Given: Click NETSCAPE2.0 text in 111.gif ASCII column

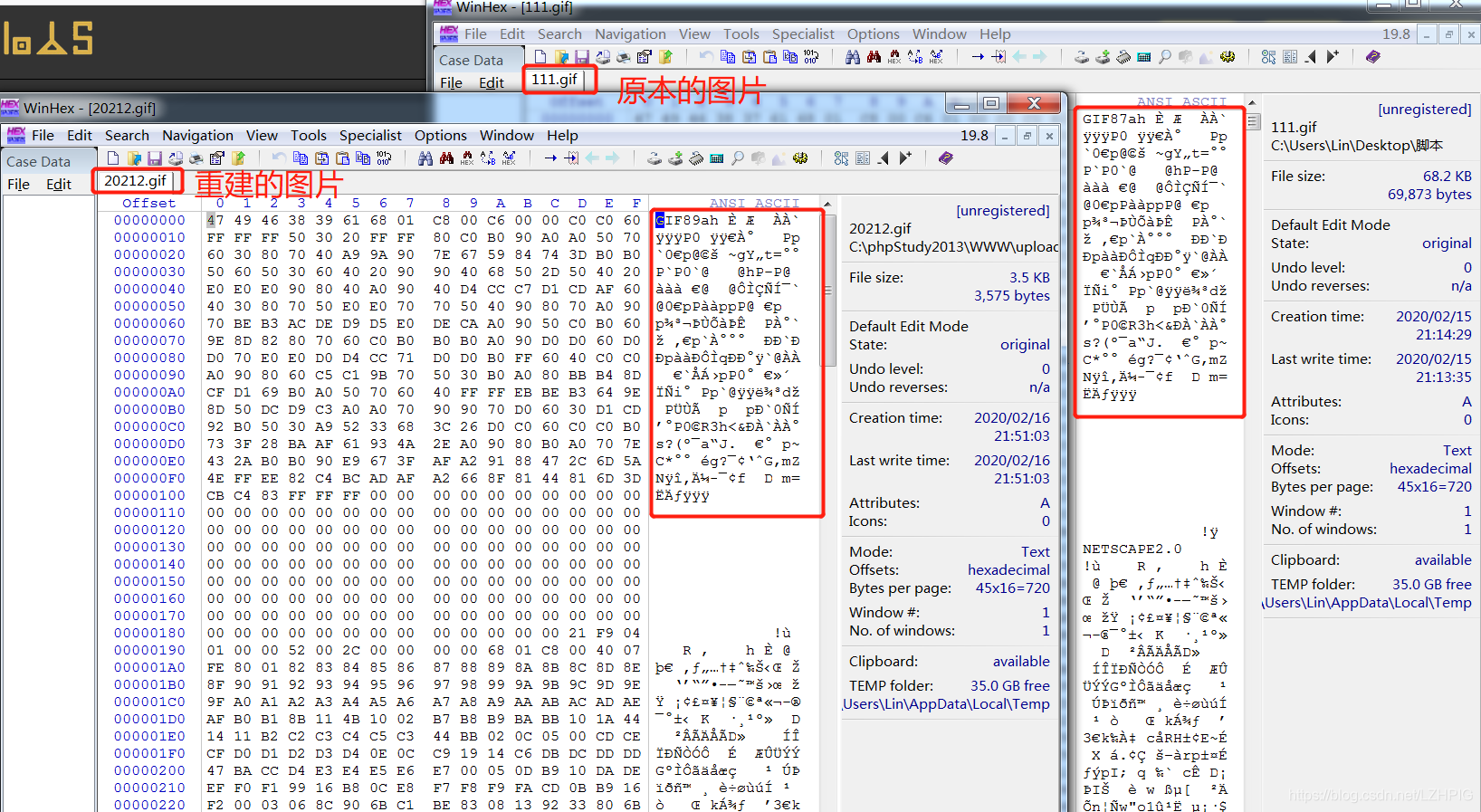Looking at the screenshot, I should coord(1132,549).
